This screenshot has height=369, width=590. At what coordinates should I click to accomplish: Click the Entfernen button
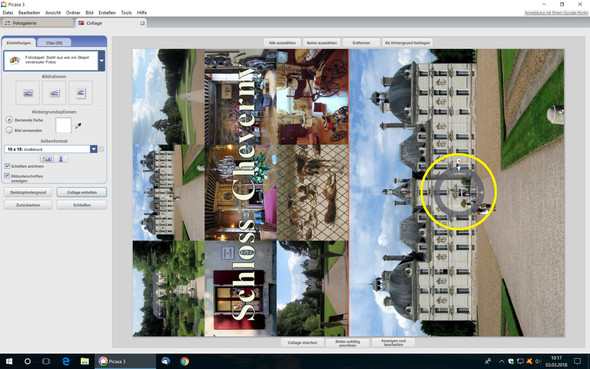pyautogui.click(x=361, y=43)
